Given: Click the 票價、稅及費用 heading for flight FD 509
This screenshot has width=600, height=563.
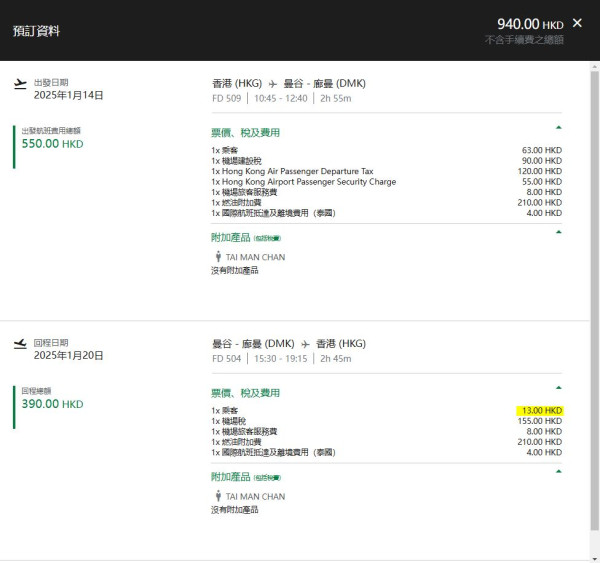Looking at the screenshot, I should [x=245, y=132].
